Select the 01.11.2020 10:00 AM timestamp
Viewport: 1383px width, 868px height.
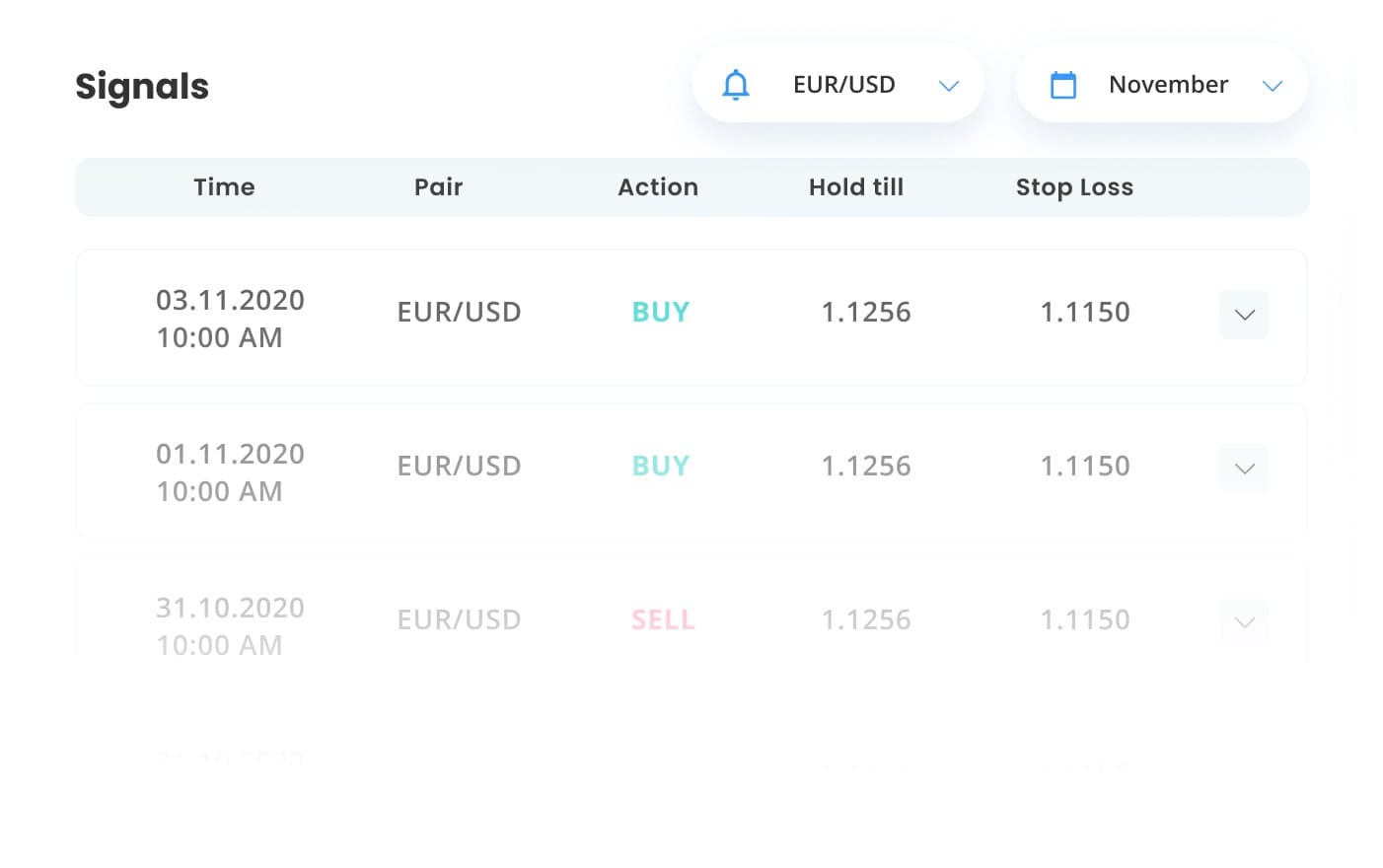click(230, 472)
